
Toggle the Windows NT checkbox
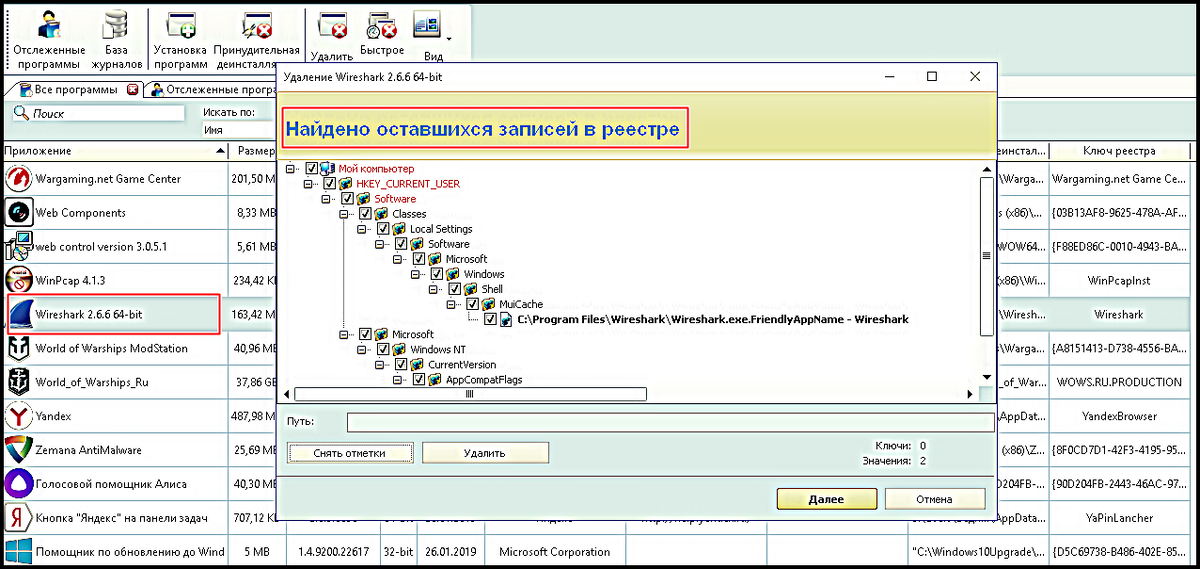384,349
